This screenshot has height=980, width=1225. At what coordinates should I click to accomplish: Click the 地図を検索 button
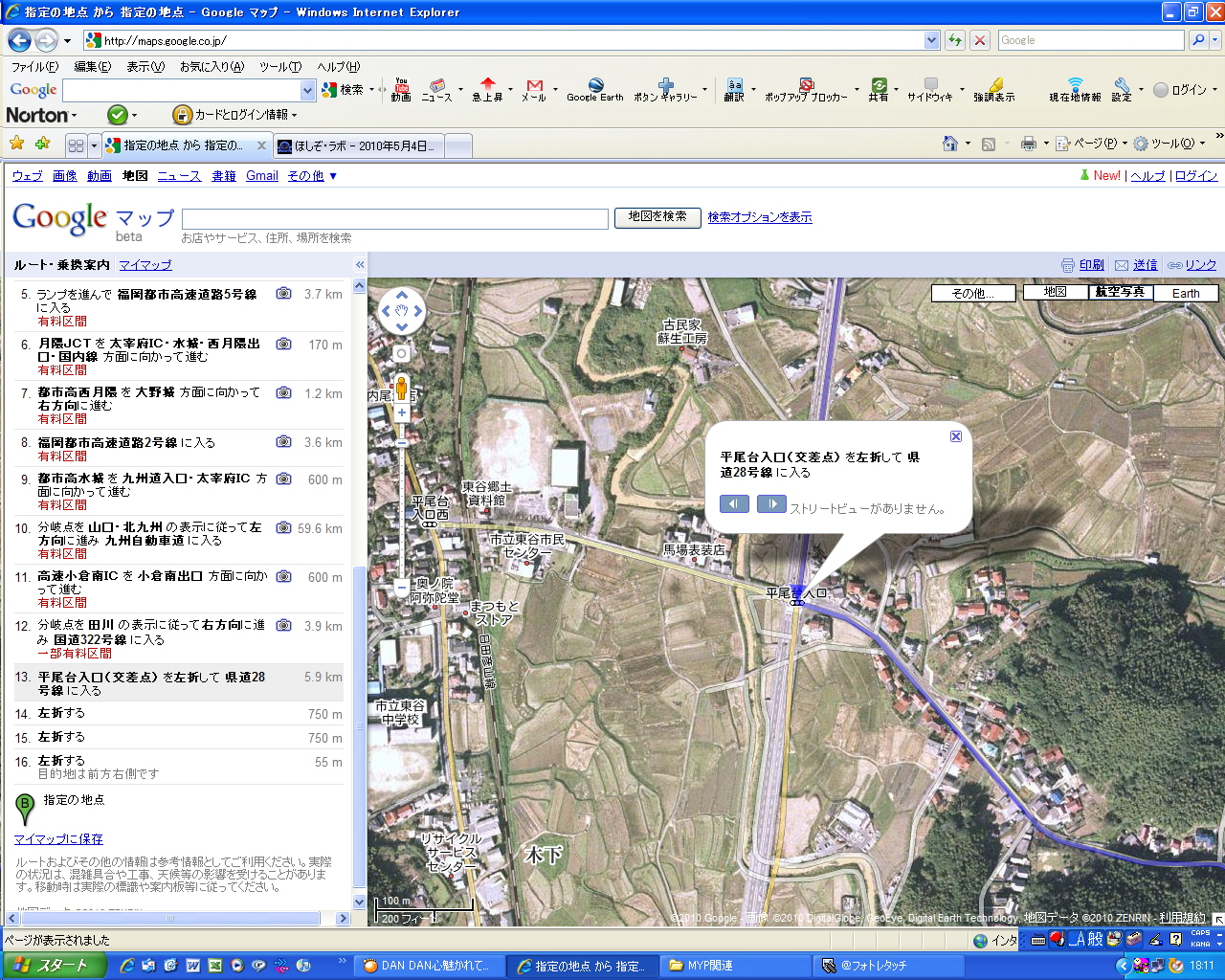tap(657, 217)
